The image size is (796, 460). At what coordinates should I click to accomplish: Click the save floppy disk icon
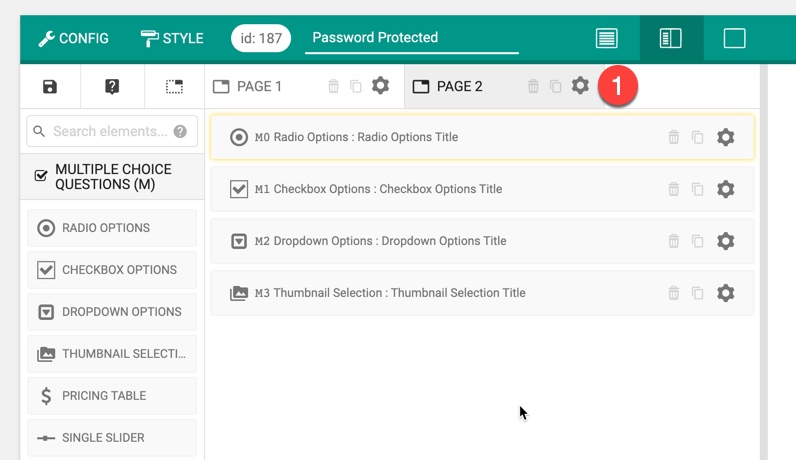pyautogui.click(x=50, y=86)
